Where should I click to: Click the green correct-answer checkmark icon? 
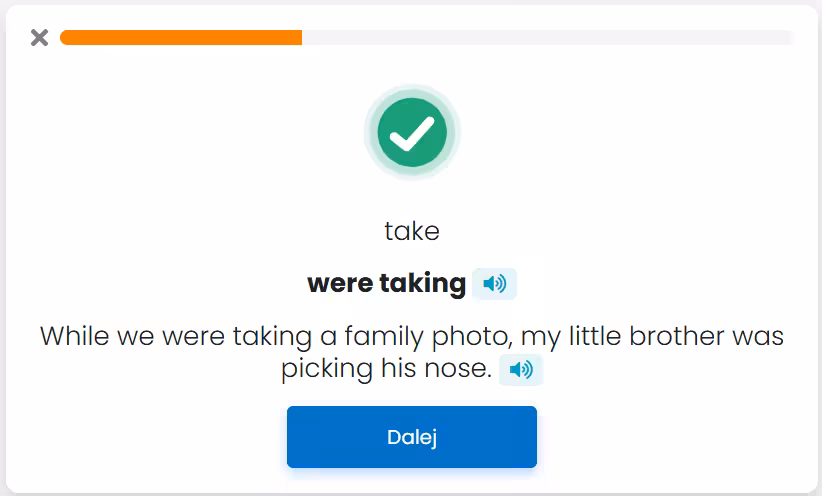411,132
